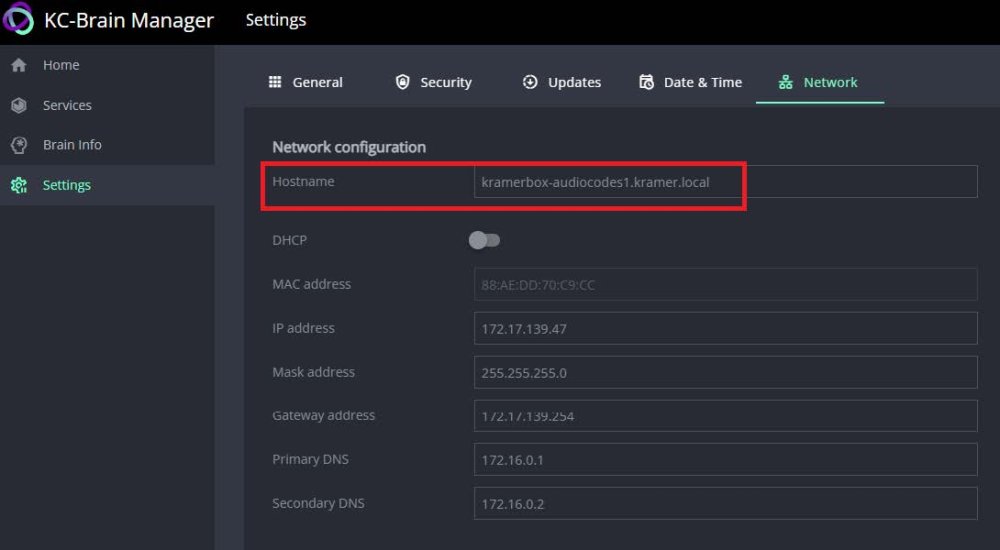
Task: Edit the IP address field
Action: (725, 328)
